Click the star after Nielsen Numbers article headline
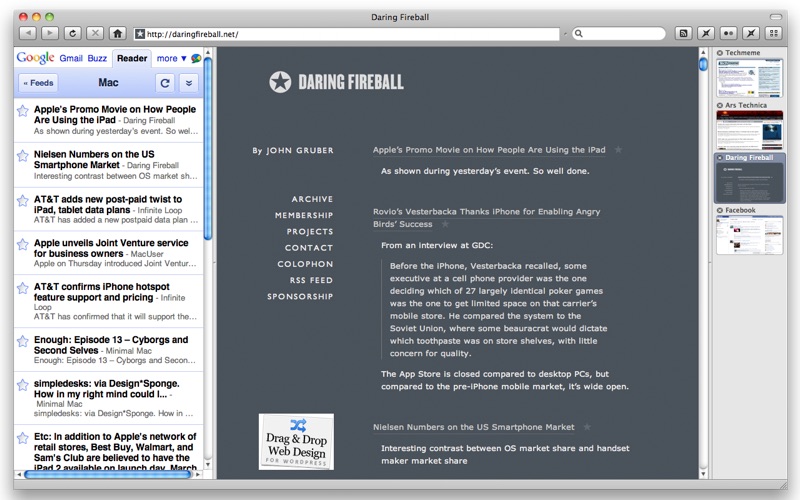 tap(587, 427)
